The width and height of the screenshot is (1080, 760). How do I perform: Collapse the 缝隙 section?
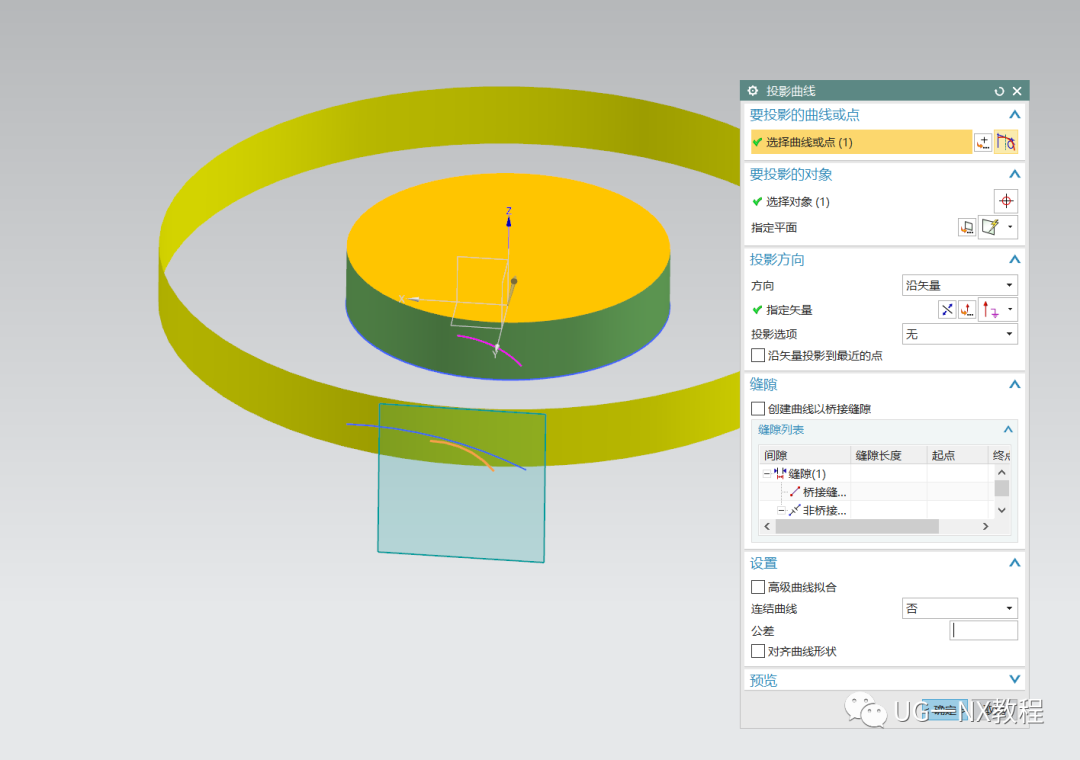[1014, 384]
